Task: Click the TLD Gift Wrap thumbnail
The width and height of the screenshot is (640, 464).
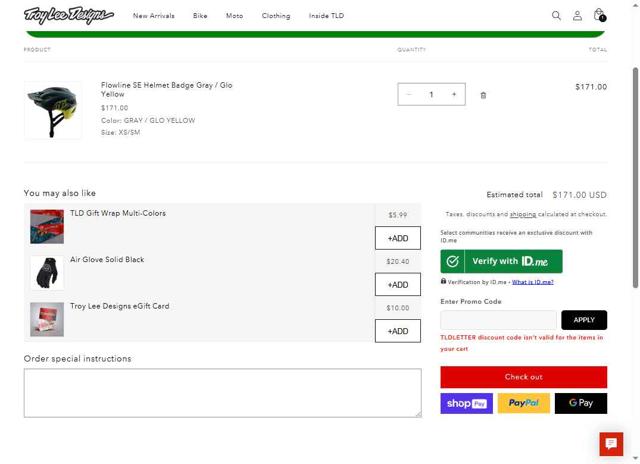Action: coord(47,226)
